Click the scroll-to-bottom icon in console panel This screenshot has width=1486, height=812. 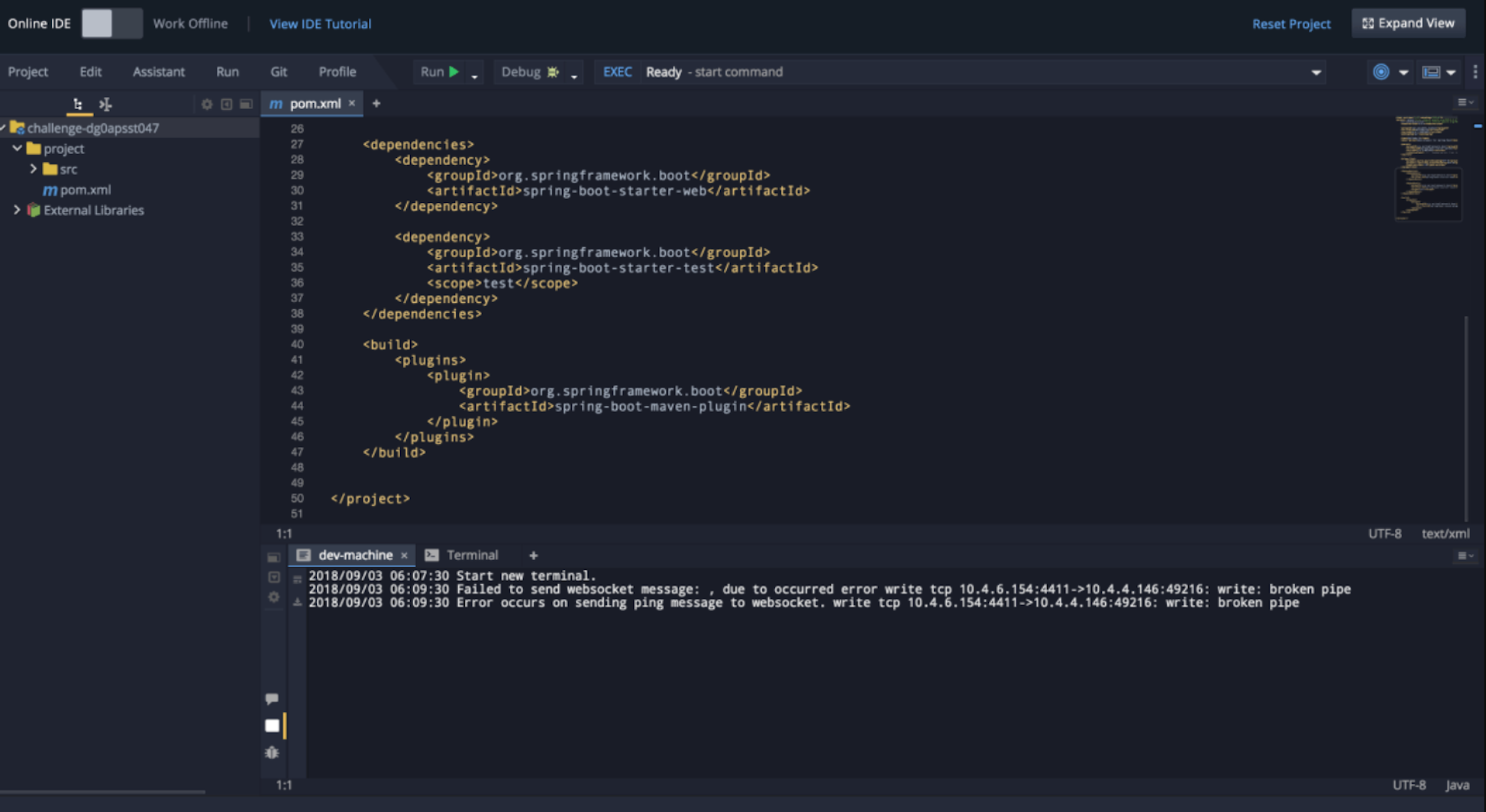[x=298, y=601]
